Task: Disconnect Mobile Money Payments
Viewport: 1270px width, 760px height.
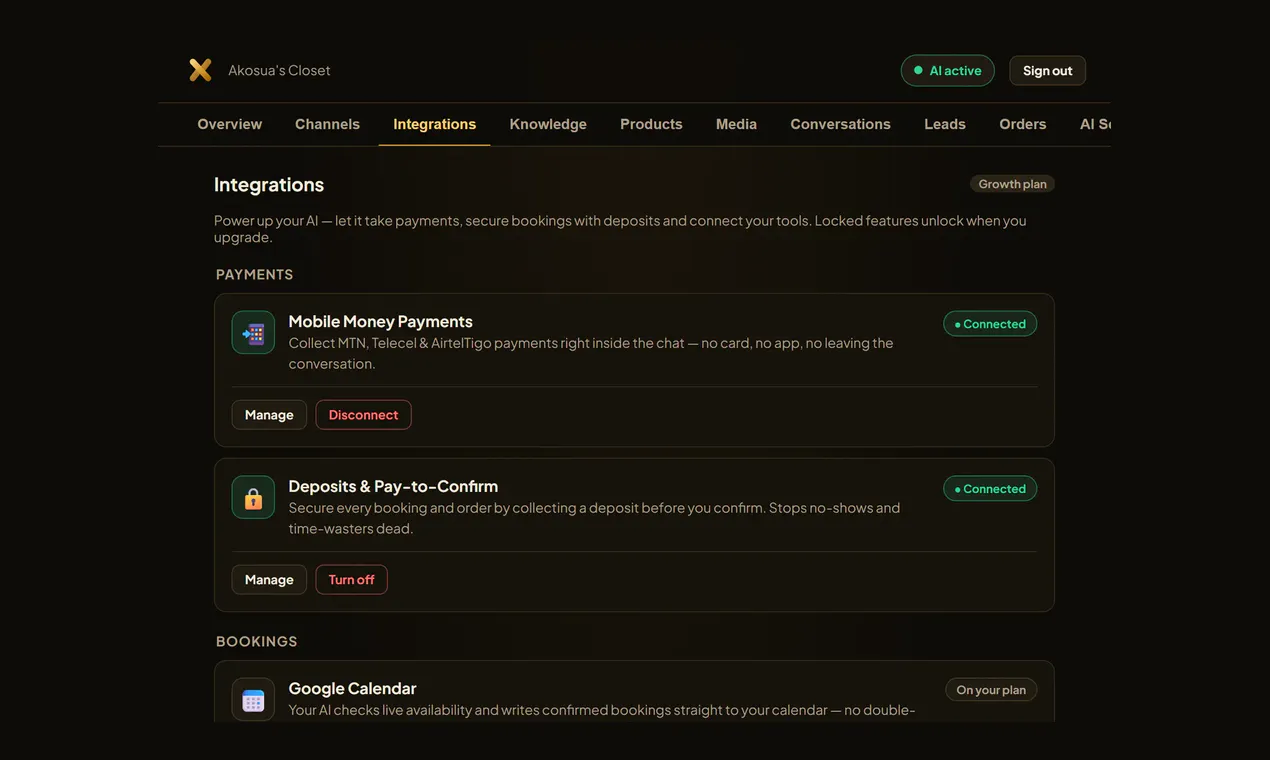Action: click(363, 415)
